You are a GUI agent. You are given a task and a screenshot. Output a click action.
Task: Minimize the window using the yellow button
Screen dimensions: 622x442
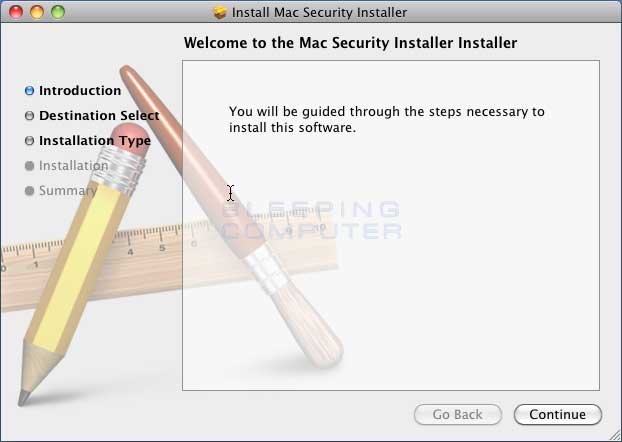click(37, 12)
